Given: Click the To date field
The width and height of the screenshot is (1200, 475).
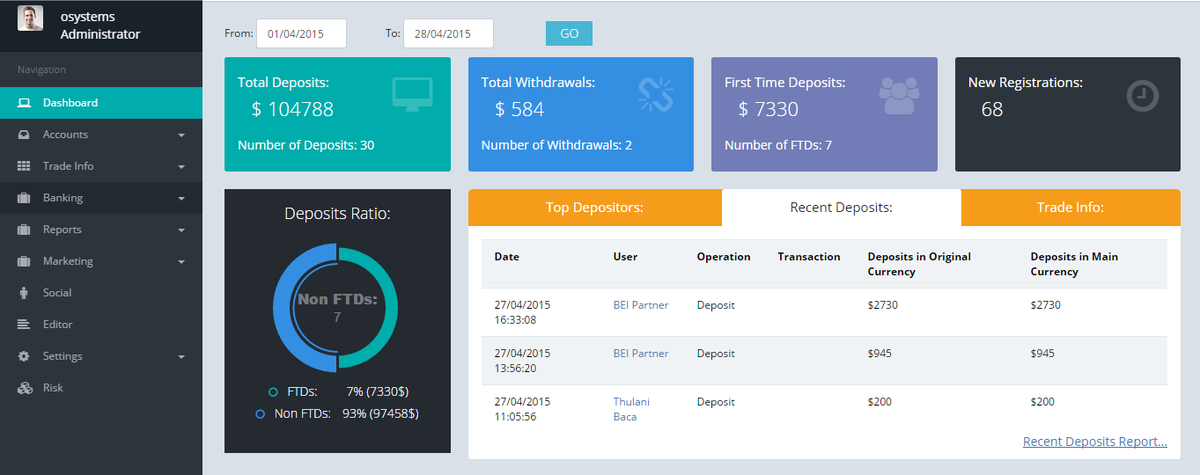Looking at the screenshot, I should [x=448, y=33].
